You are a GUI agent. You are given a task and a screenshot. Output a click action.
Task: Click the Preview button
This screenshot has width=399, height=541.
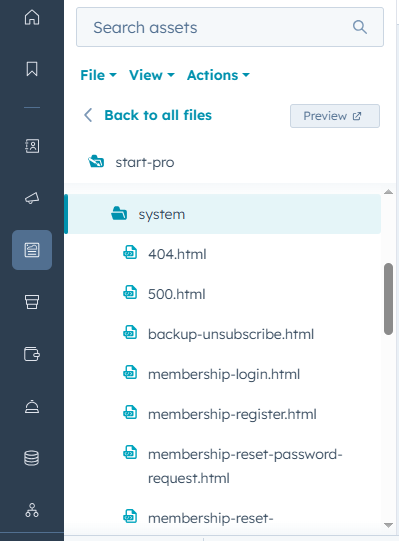335,116
